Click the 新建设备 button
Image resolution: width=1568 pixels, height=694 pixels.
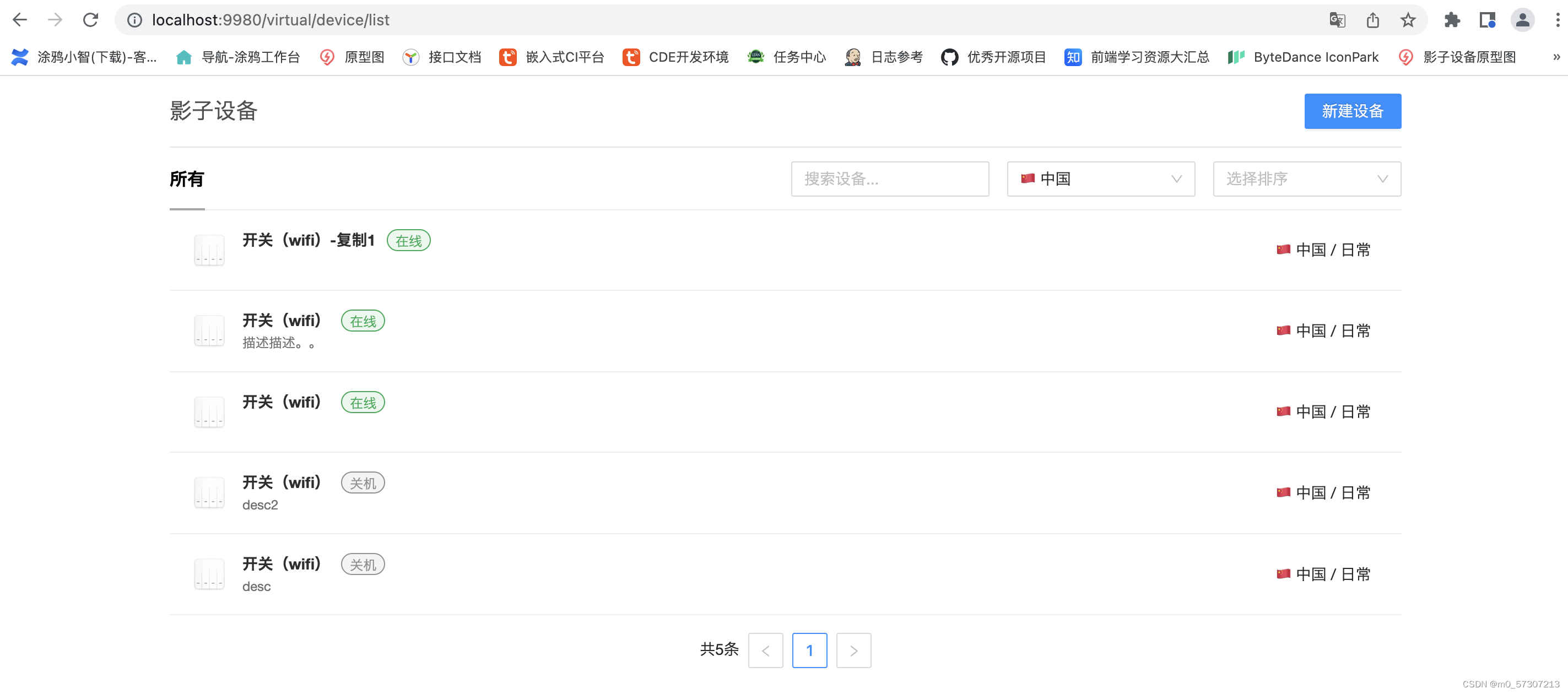[x=1353, y=111]
